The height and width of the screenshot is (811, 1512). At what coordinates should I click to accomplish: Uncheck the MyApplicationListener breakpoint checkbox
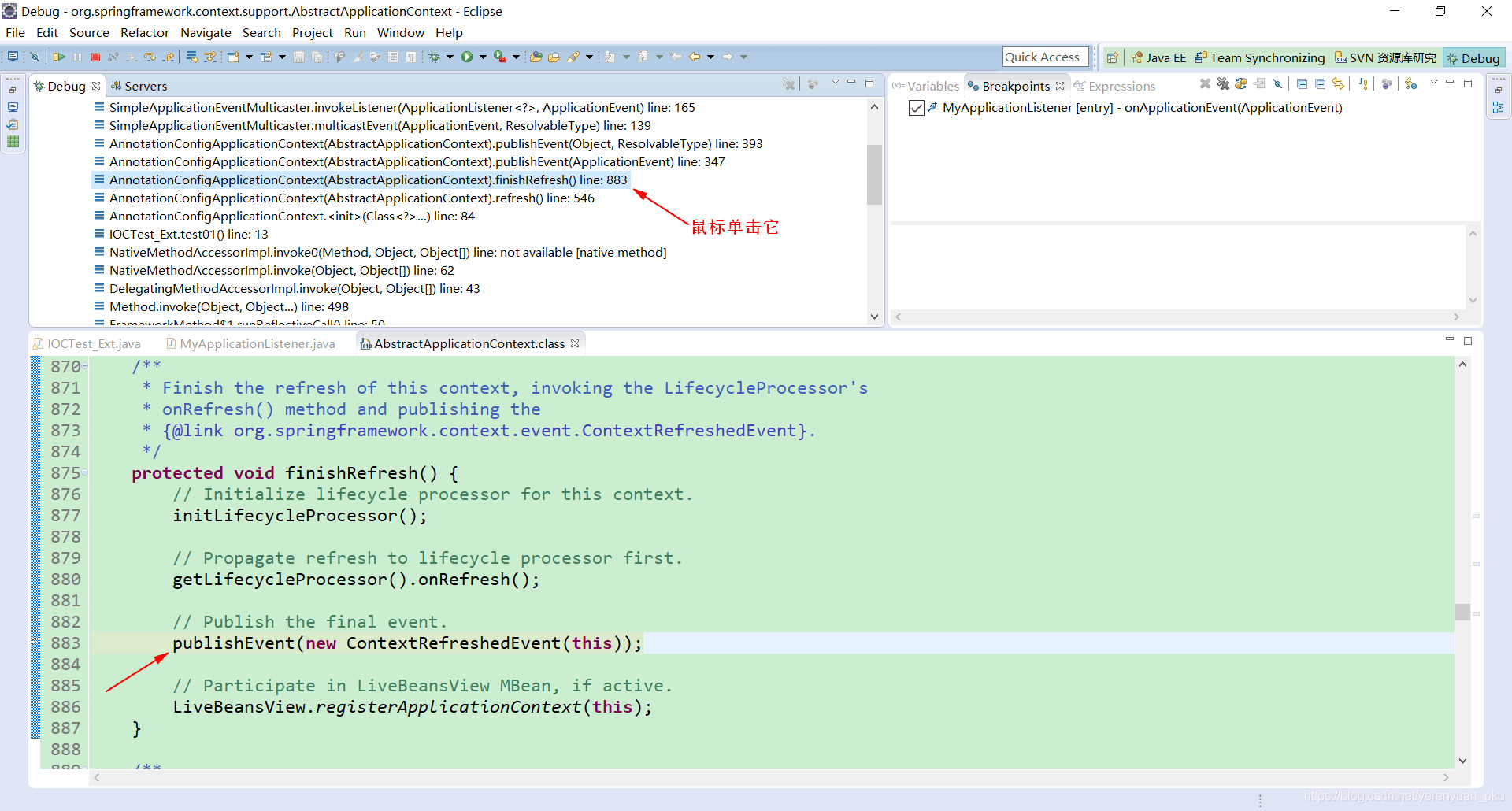916,108
